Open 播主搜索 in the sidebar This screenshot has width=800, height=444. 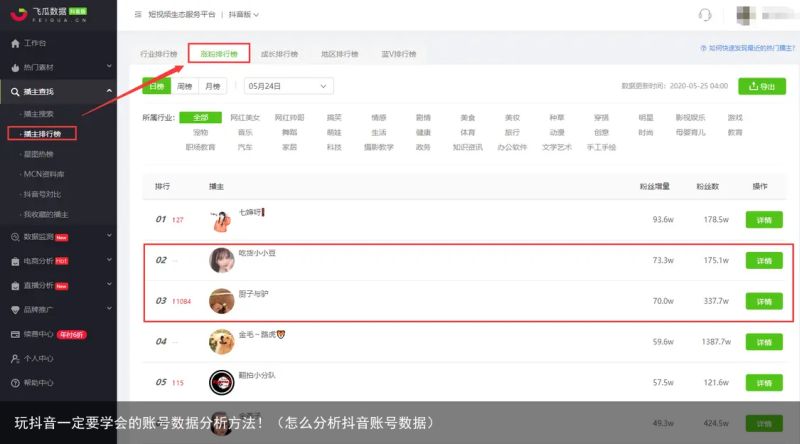click(x=39, y=114)
